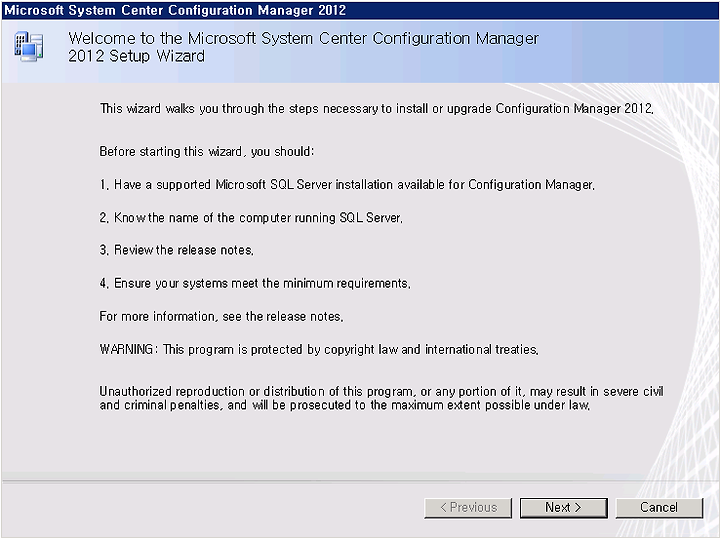Click step 3 'Review the release notes'
720x538 pixels.
tap(176, 250)
